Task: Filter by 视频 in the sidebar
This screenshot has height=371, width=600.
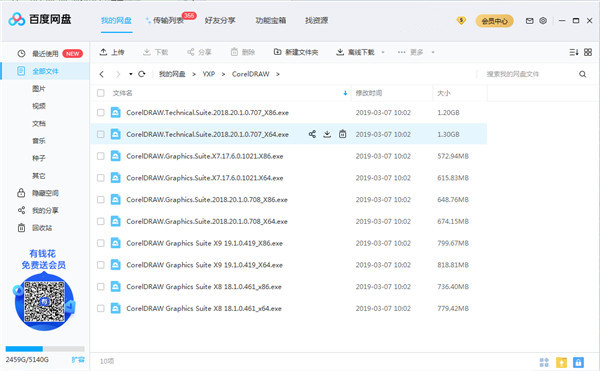Action: coord(39,106)
